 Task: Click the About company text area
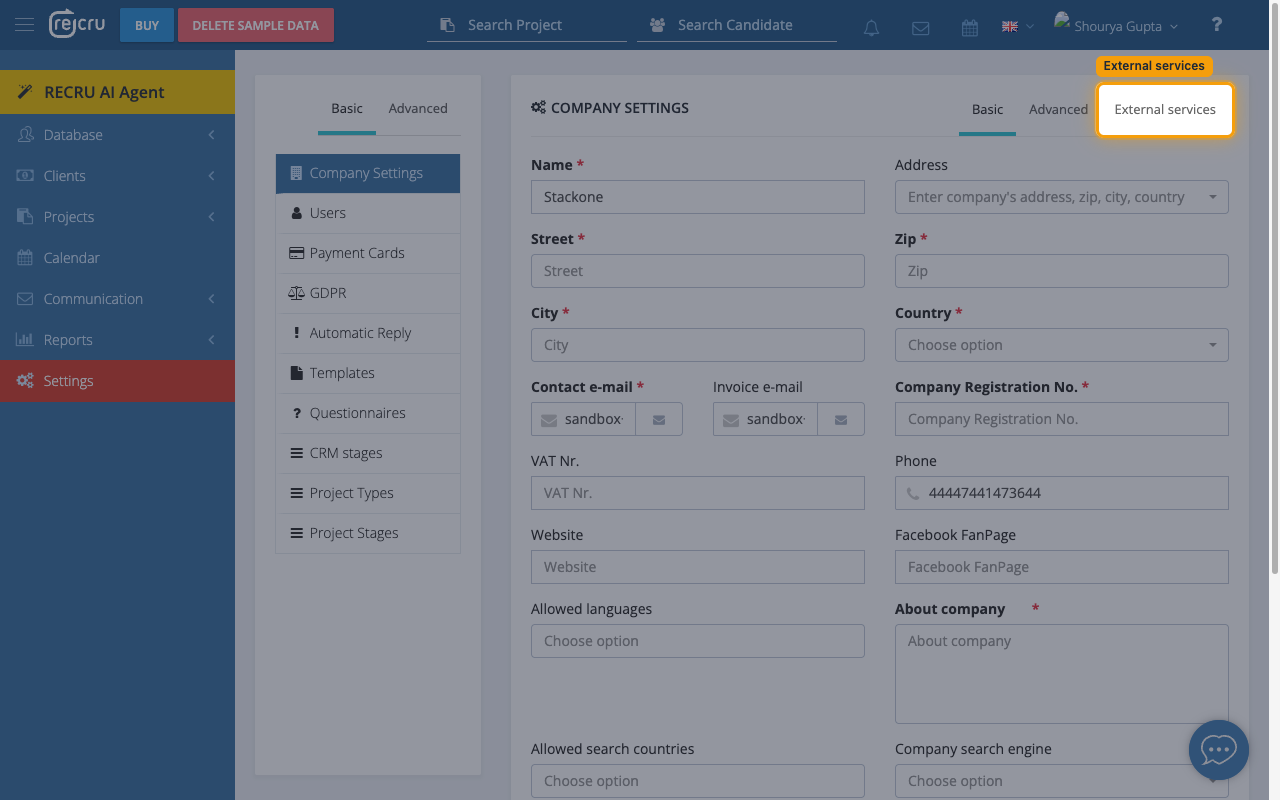pyautogui.click(x=1062, y=674)
